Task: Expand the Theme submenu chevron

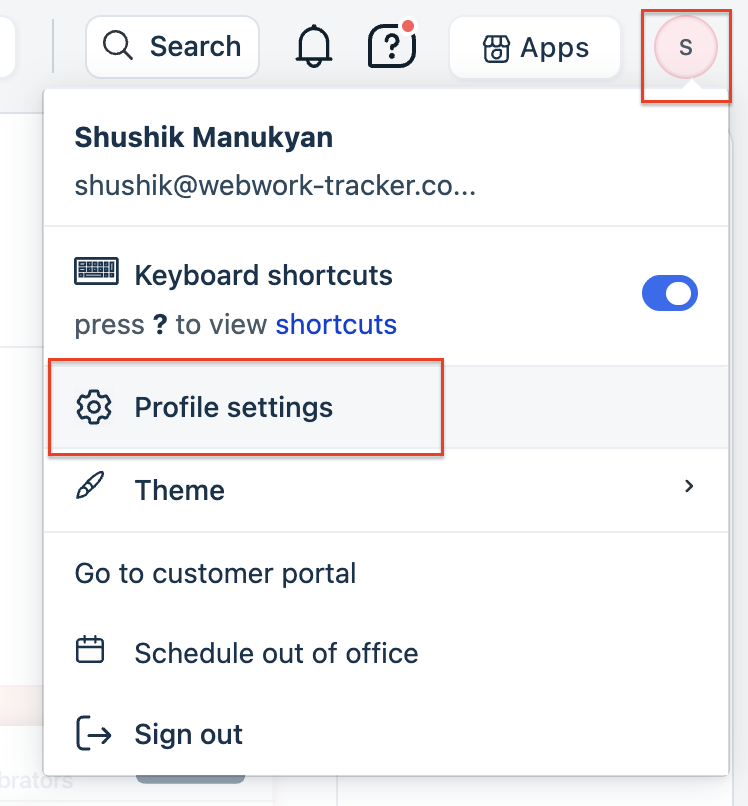Action: click(x=689, y=486)
